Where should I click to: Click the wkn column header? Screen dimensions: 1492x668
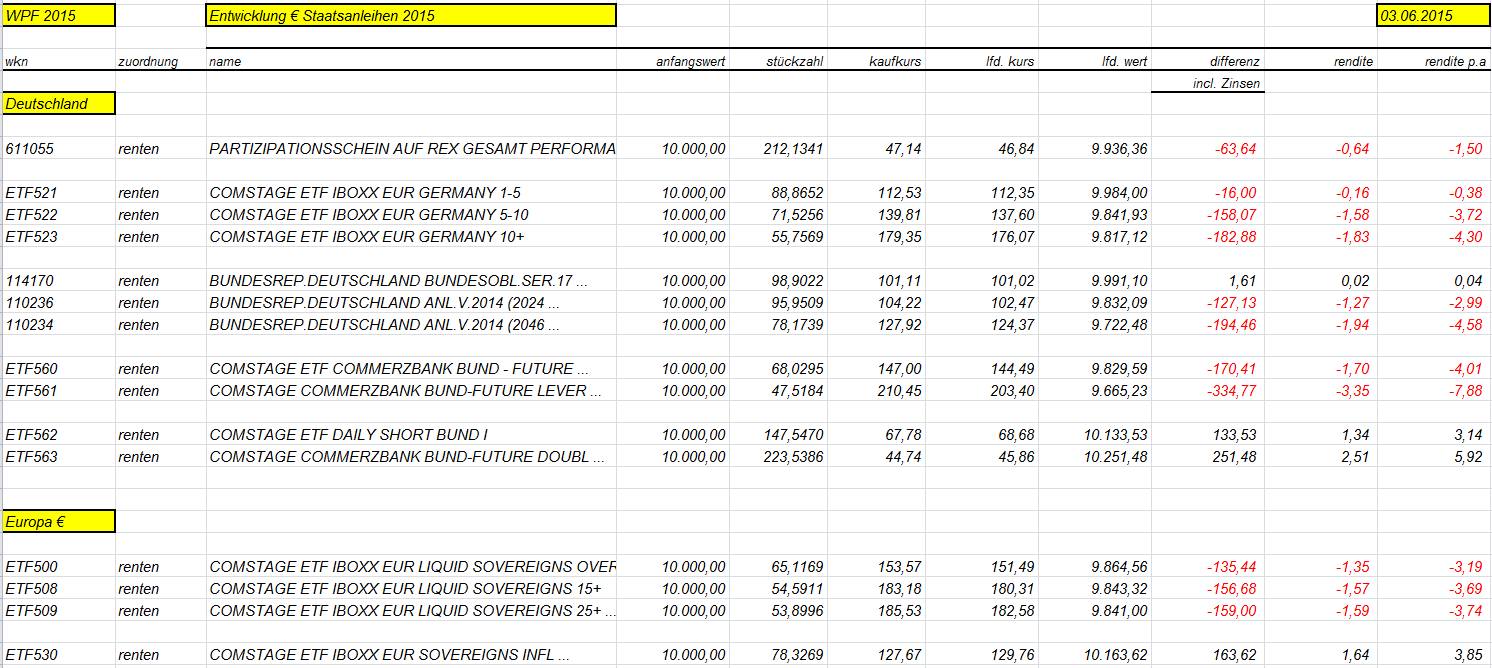(58, 61)
